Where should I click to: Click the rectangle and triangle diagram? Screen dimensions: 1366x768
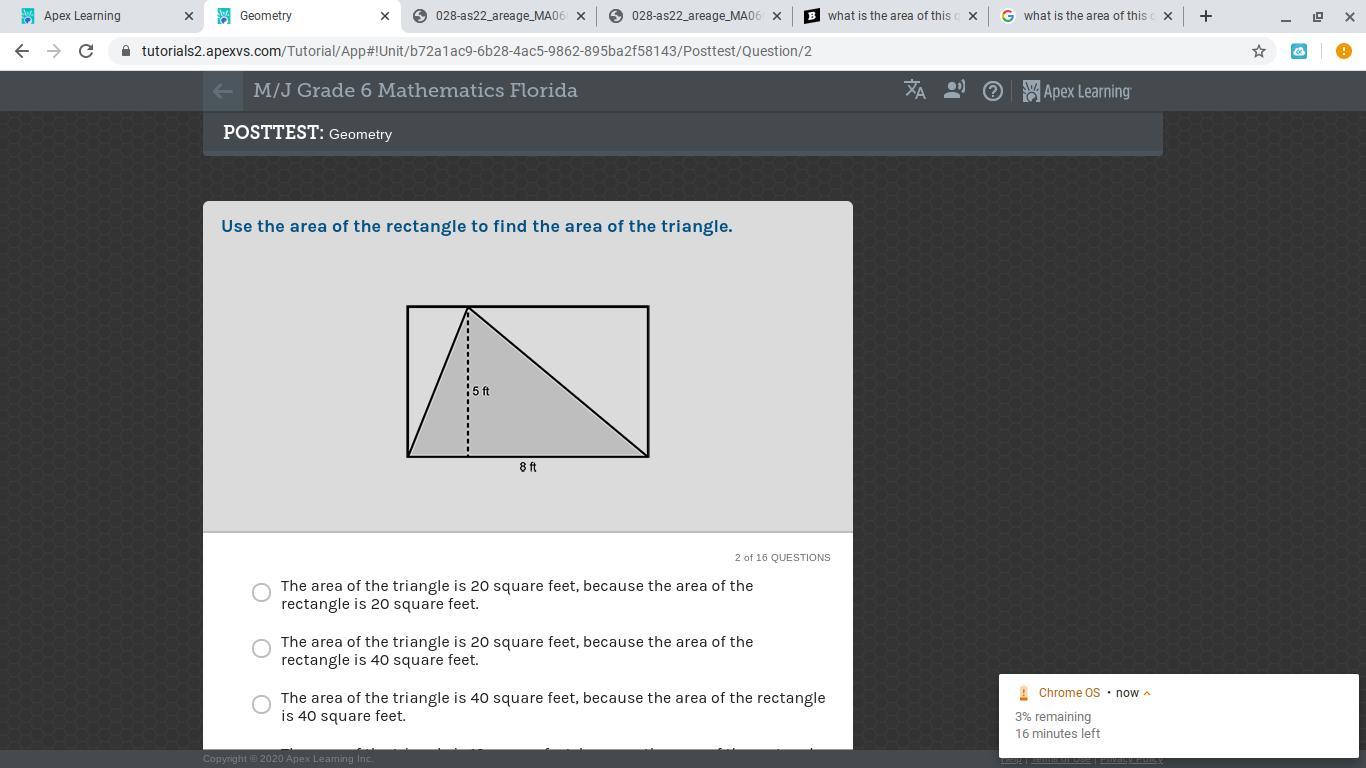click(x=528, y=388)
